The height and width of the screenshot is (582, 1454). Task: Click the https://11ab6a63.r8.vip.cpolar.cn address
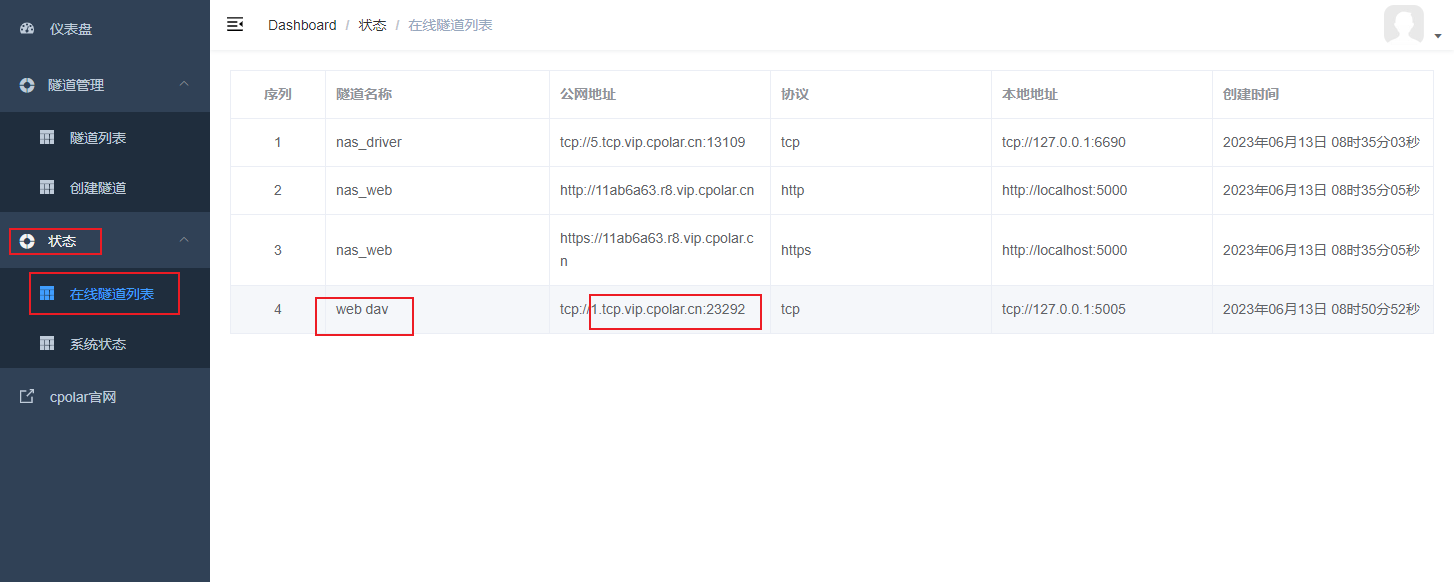[657, 250]
